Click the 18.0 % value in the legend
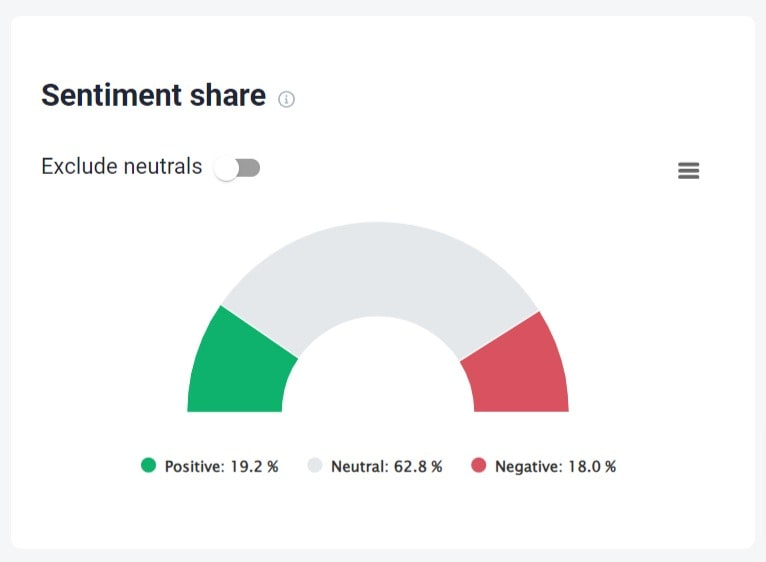Screen dimensions: 766x562 coord(592,466)
